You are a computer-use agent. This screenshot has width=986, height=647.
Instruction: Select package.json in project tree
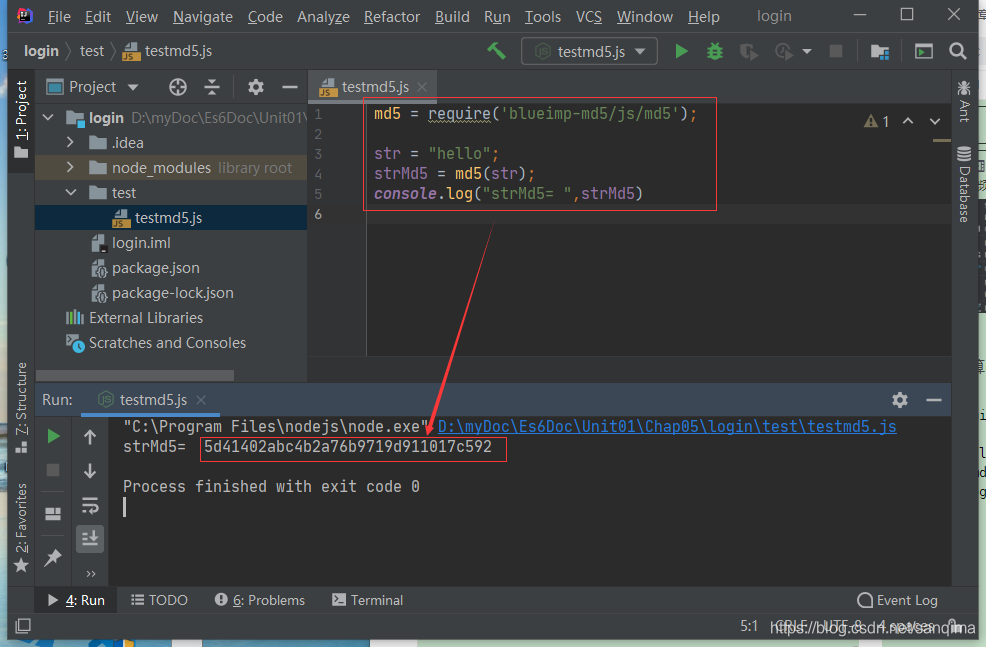click(x=155, y=268)
